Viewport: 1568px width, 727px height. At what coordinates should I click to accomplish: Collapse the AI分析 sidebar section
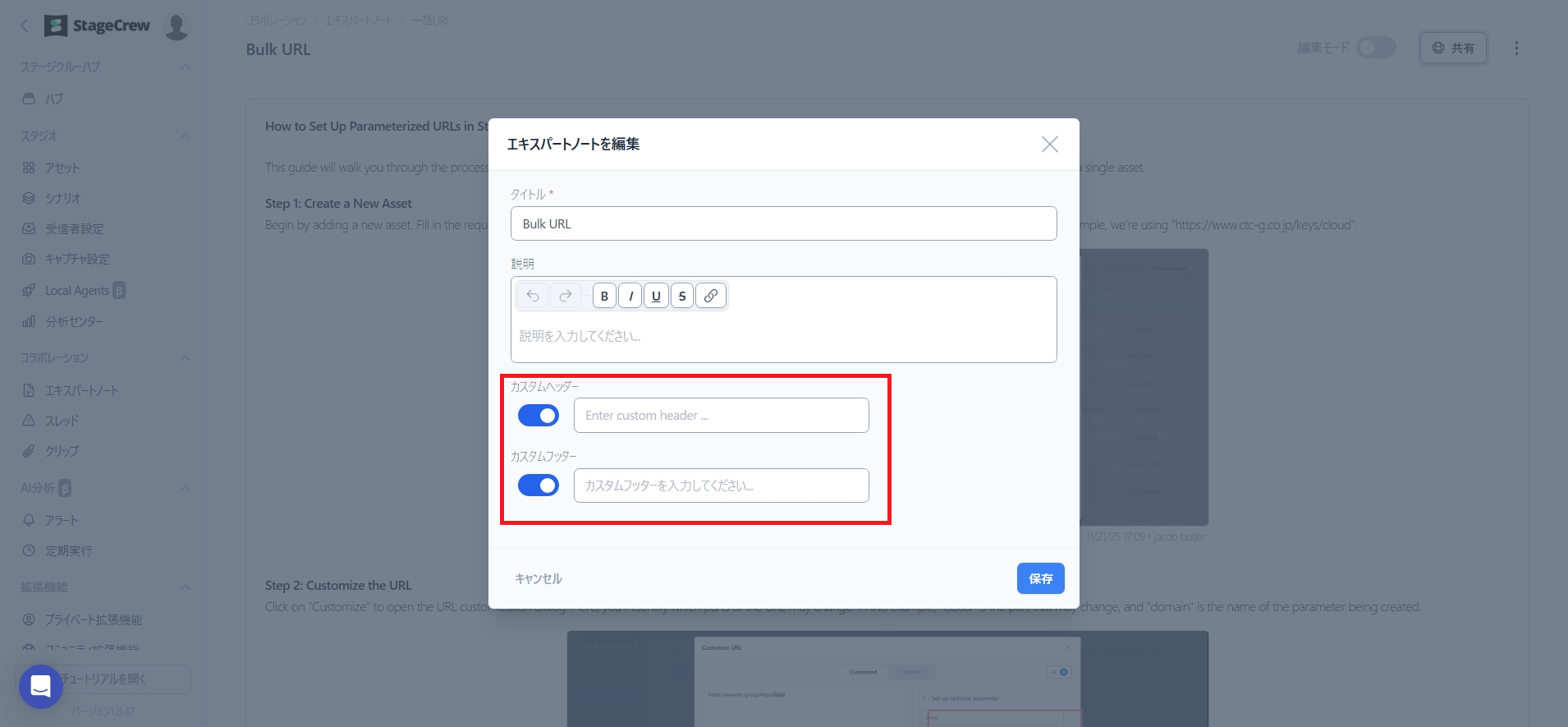pyautogui.click(x=186, y=488)
